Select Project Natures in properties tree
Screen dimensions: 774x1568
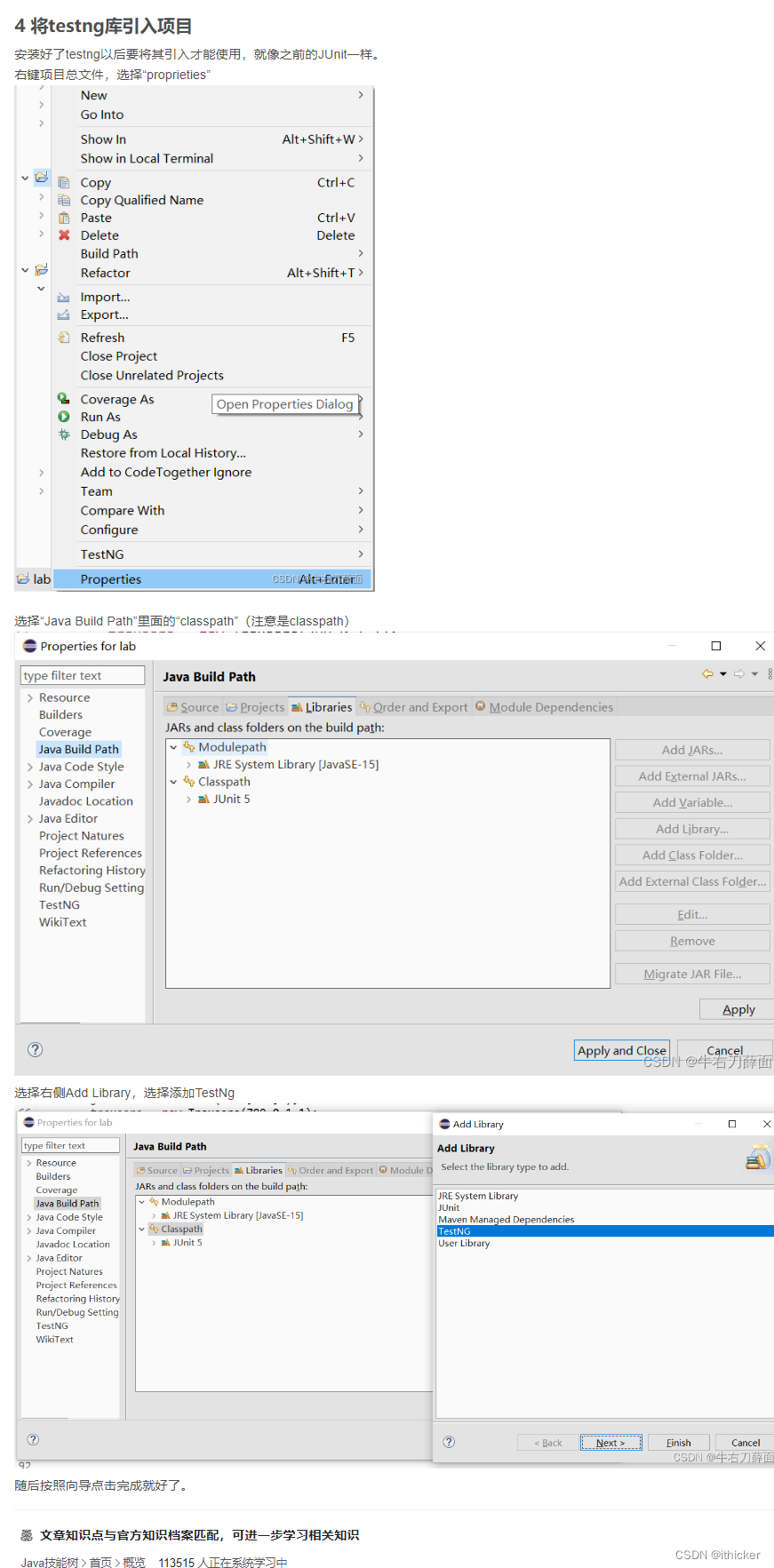tap(81, 836)
